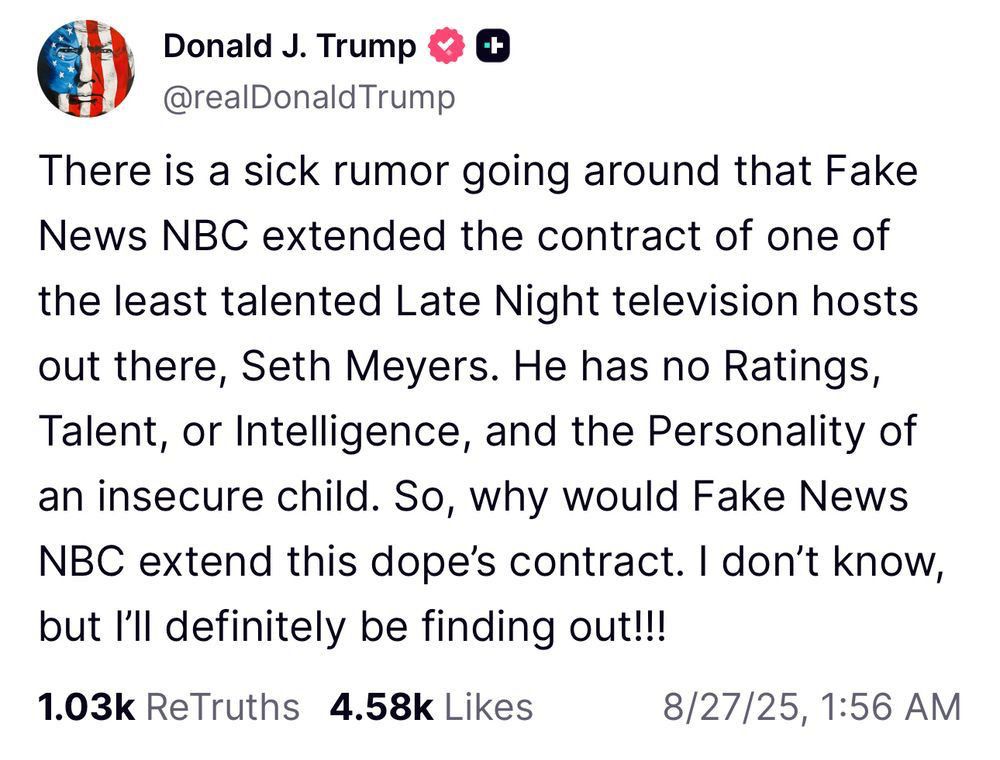Image resolution: width=1000 pixels, height=760 pixels.
Task: Click the pink verified checkmark badge
Action: point(447,46)
